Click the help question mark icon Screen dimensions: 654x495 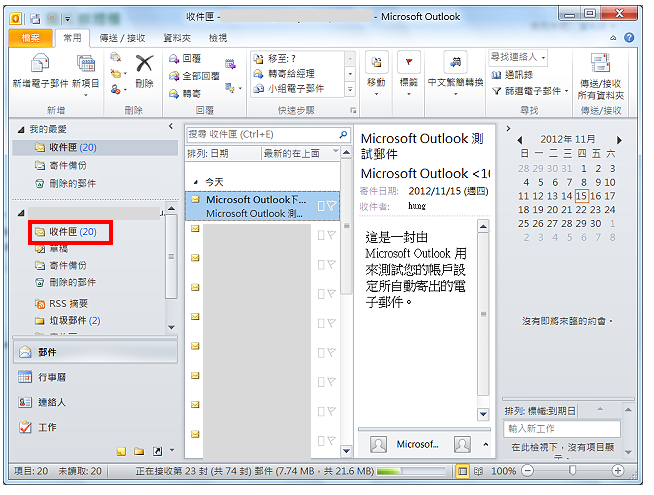point(629,38)
